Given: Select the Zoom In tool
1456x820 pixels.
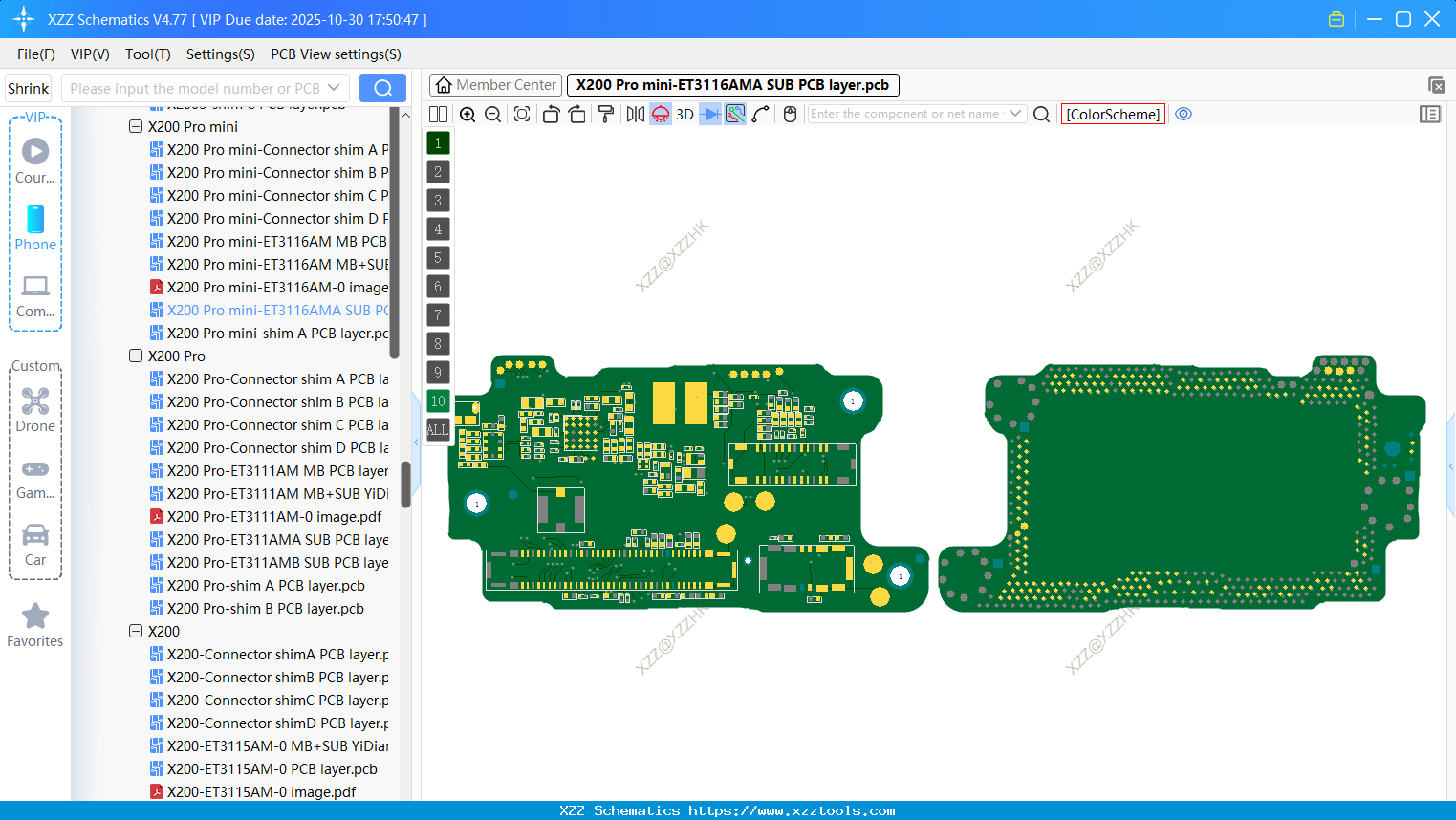Looking at the screenshot, I should (x=467, y=114).
